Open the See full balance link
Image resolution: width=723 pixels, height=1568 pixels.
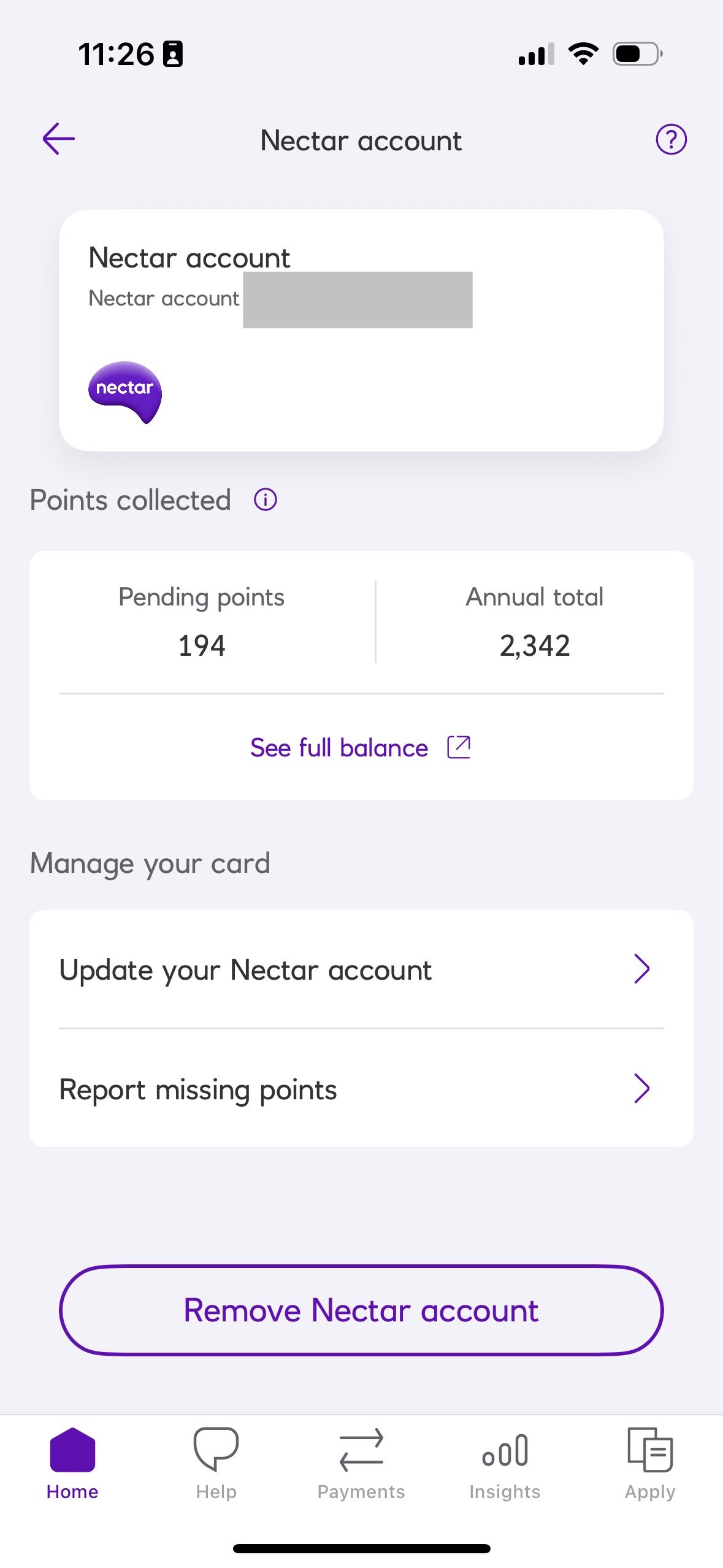coord(339,748)
